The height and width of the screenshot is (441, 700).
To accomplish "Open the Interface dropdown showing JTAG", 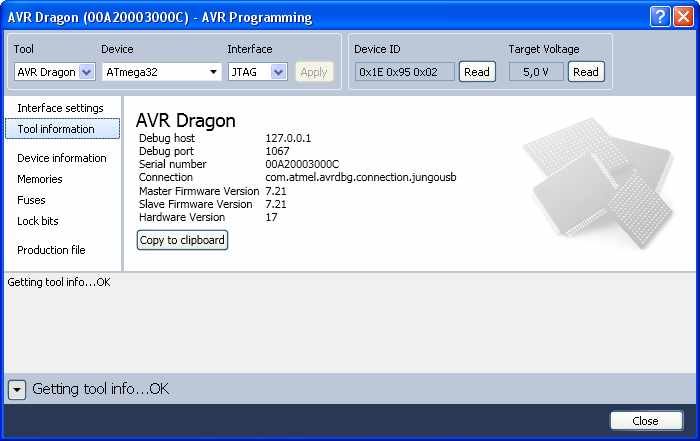I will (257, 72).
